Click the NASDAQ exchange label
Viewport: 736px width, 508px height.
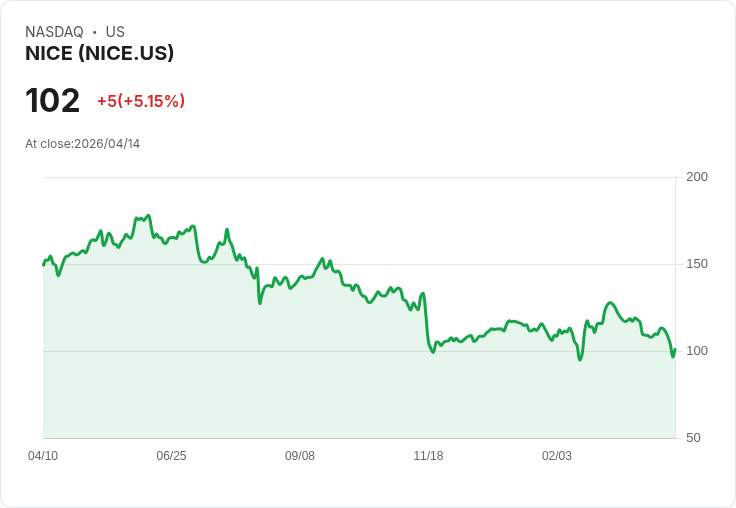pyautogui.click(x=54, y=32)
